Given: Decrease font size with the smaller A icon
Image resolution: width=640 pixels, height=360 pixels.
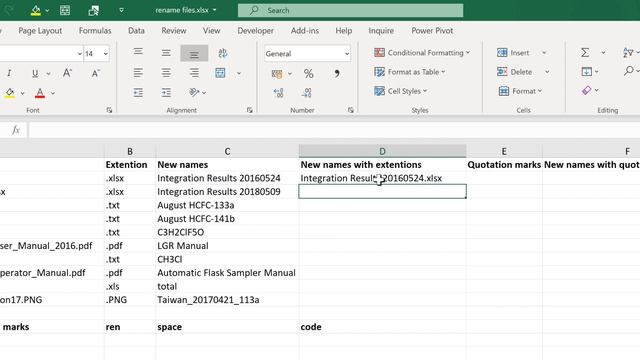Looking at the screenshot, I should pos(96,73).
